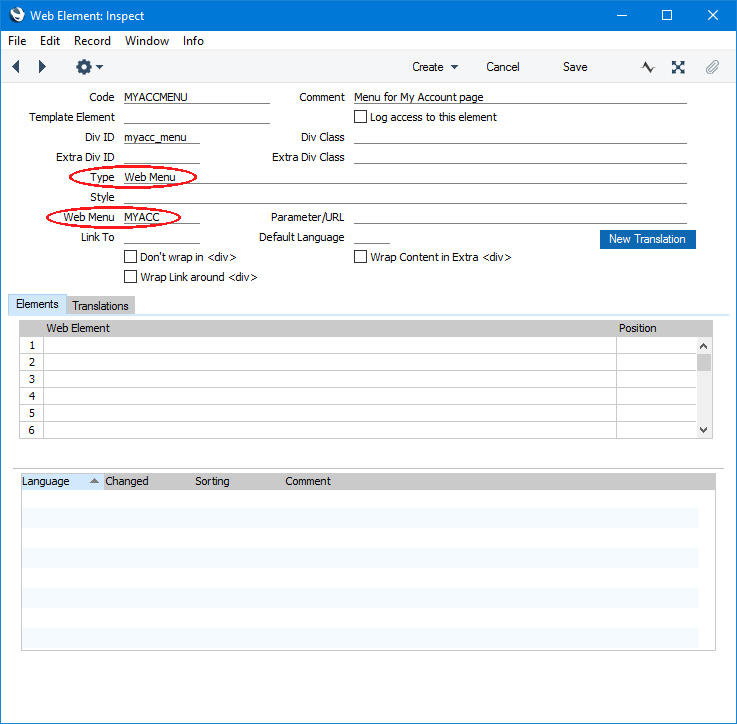This screenshot has width=737, height=724.
Task: Open the File menu
Action: pyautogui.click(x=17, y=41)
